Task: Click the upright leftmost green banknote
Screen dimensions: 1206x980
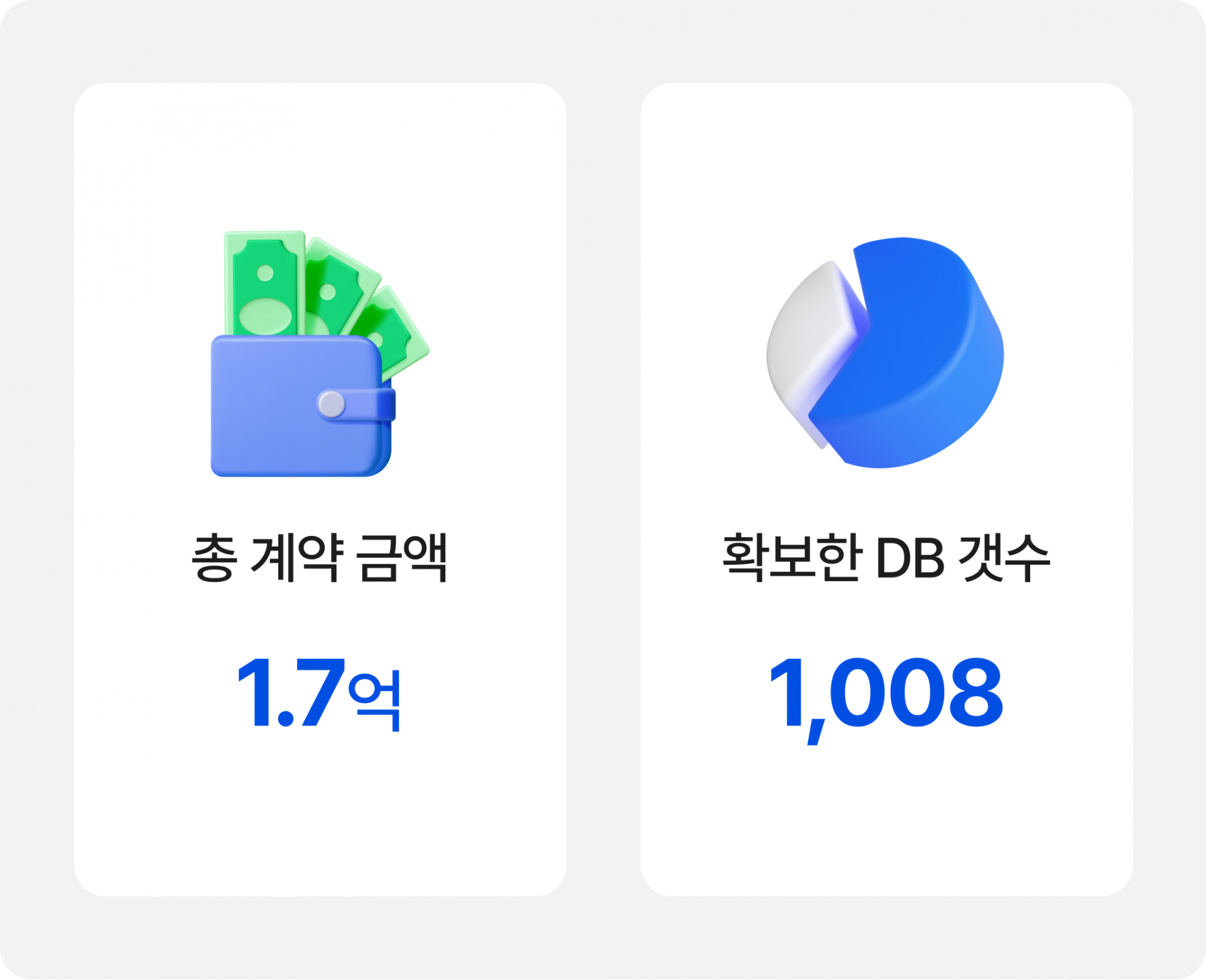Action: 265,284
